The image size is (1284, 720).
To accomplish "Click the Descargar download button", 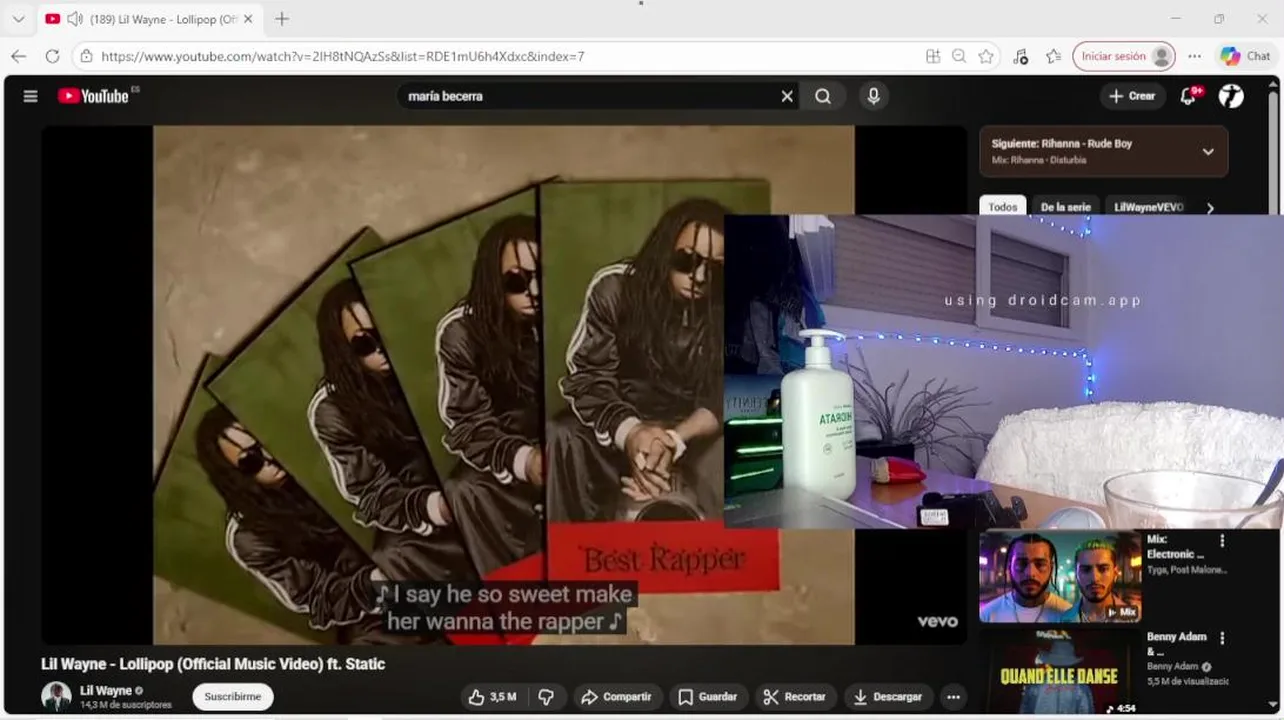I will click(888, 697).
